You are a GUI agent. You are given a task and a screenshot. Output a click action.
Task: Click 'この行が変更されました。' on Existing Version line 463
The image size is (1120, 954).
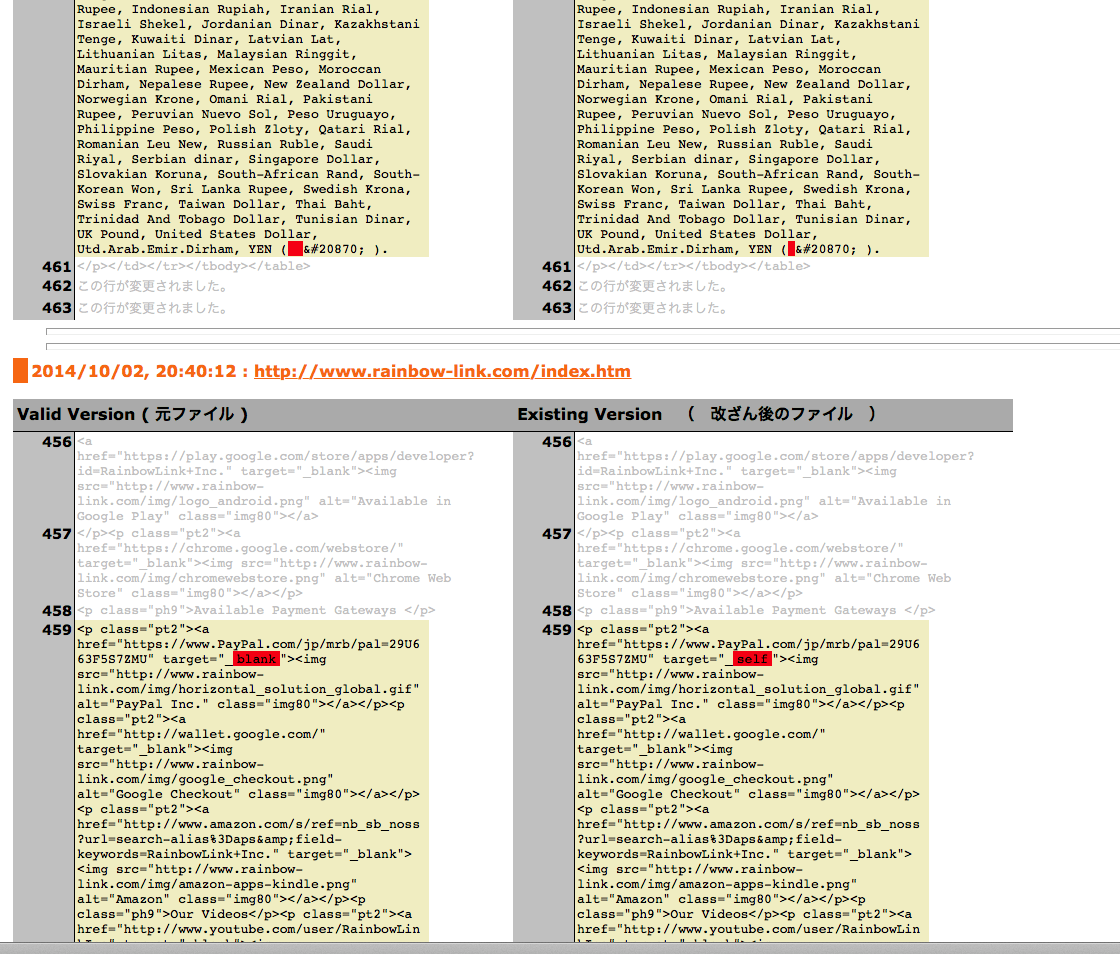[x=653, y=308]
